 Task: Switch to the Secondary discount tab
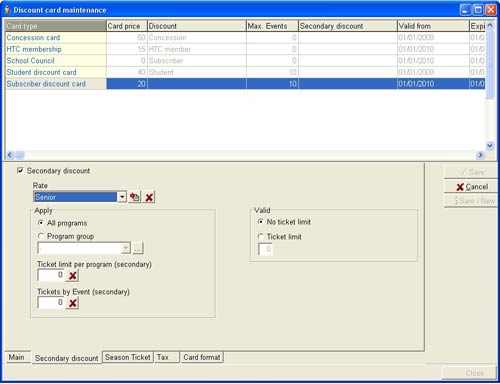pos(67,358)
